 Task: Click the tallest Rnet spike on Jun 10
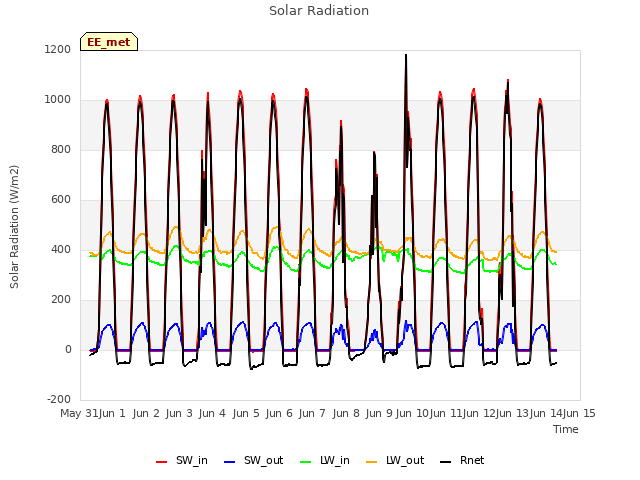[x=406, y=55]
